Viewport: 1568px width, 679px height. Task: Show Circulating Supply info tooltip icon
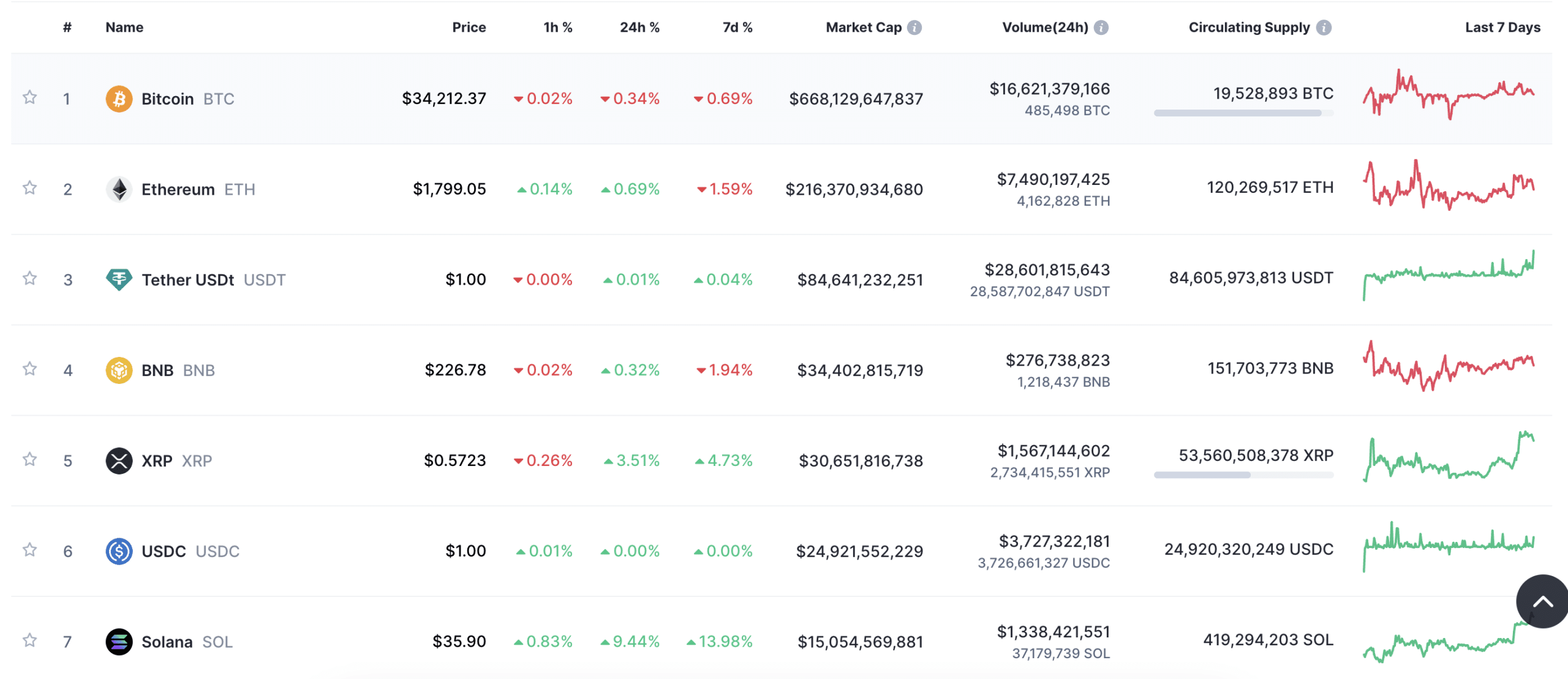click(x=1324, y=28)
